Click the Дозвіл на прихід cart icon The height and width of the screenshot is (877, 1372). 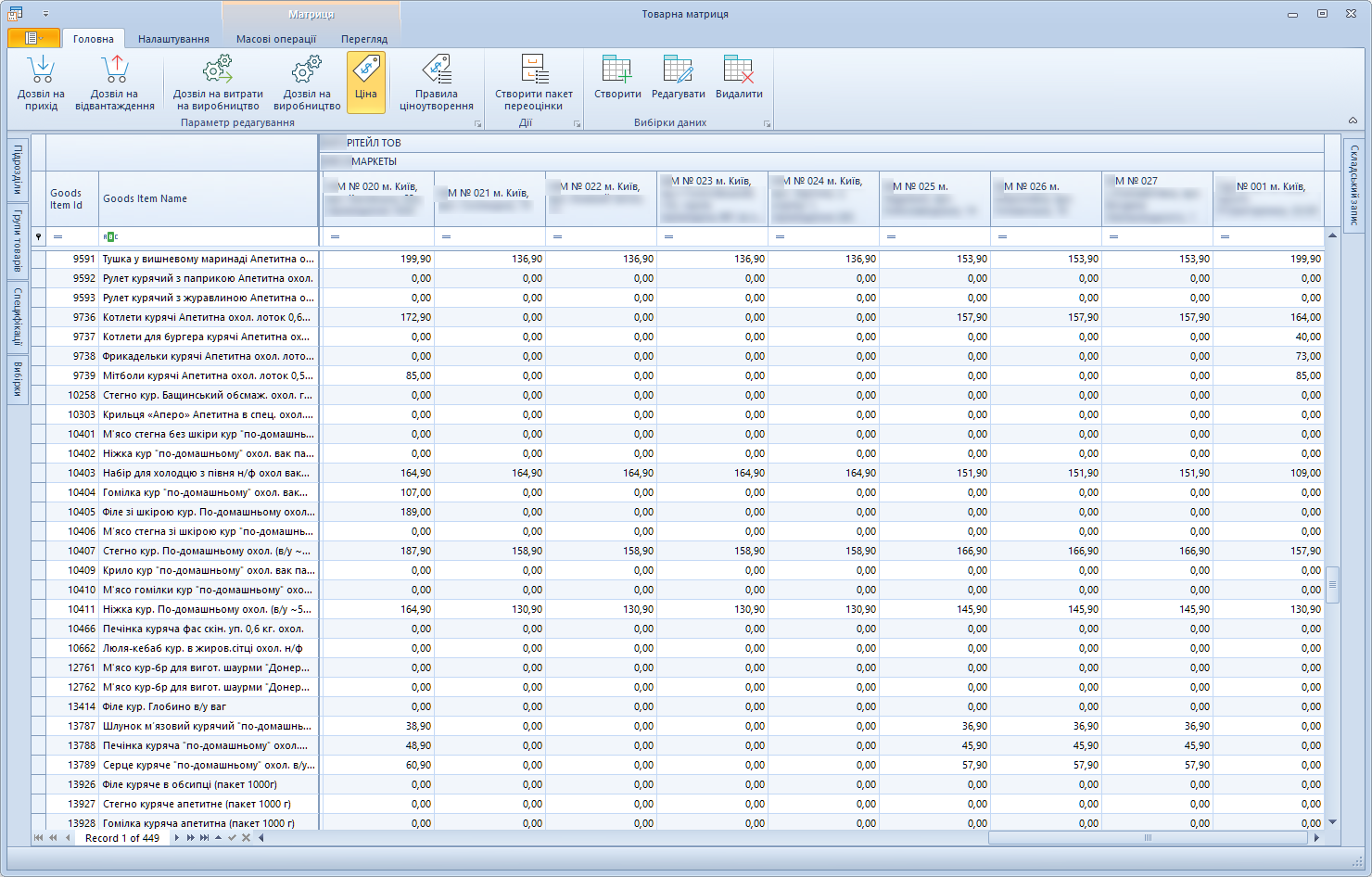41,69
